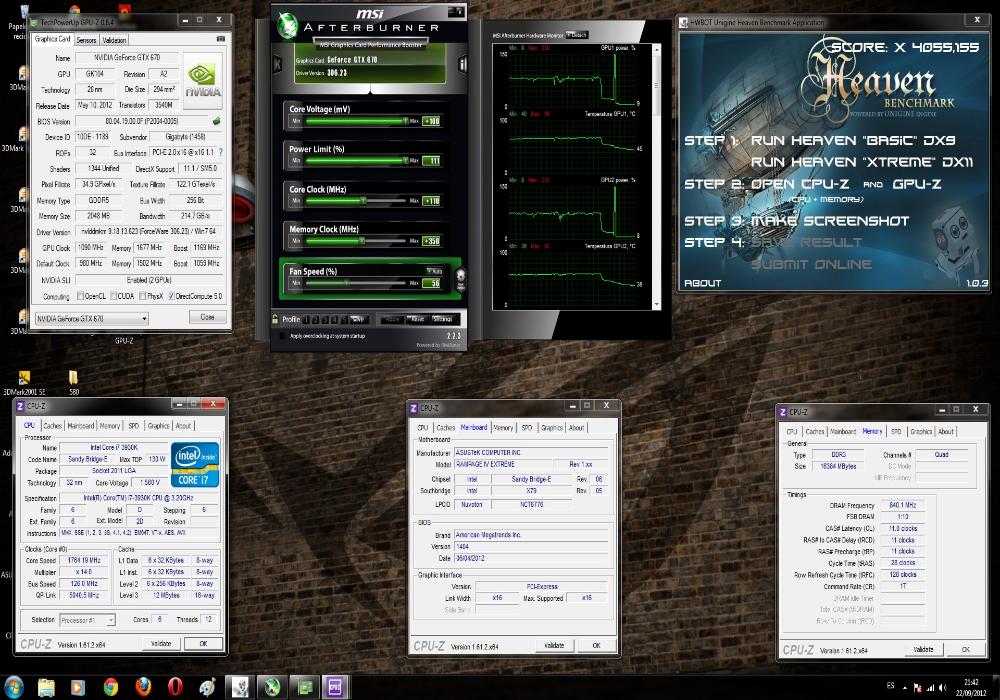The width and height of the screenshot is (1000, 700).
Task: Click the Power Limit slider
Action: click(356, 161)
